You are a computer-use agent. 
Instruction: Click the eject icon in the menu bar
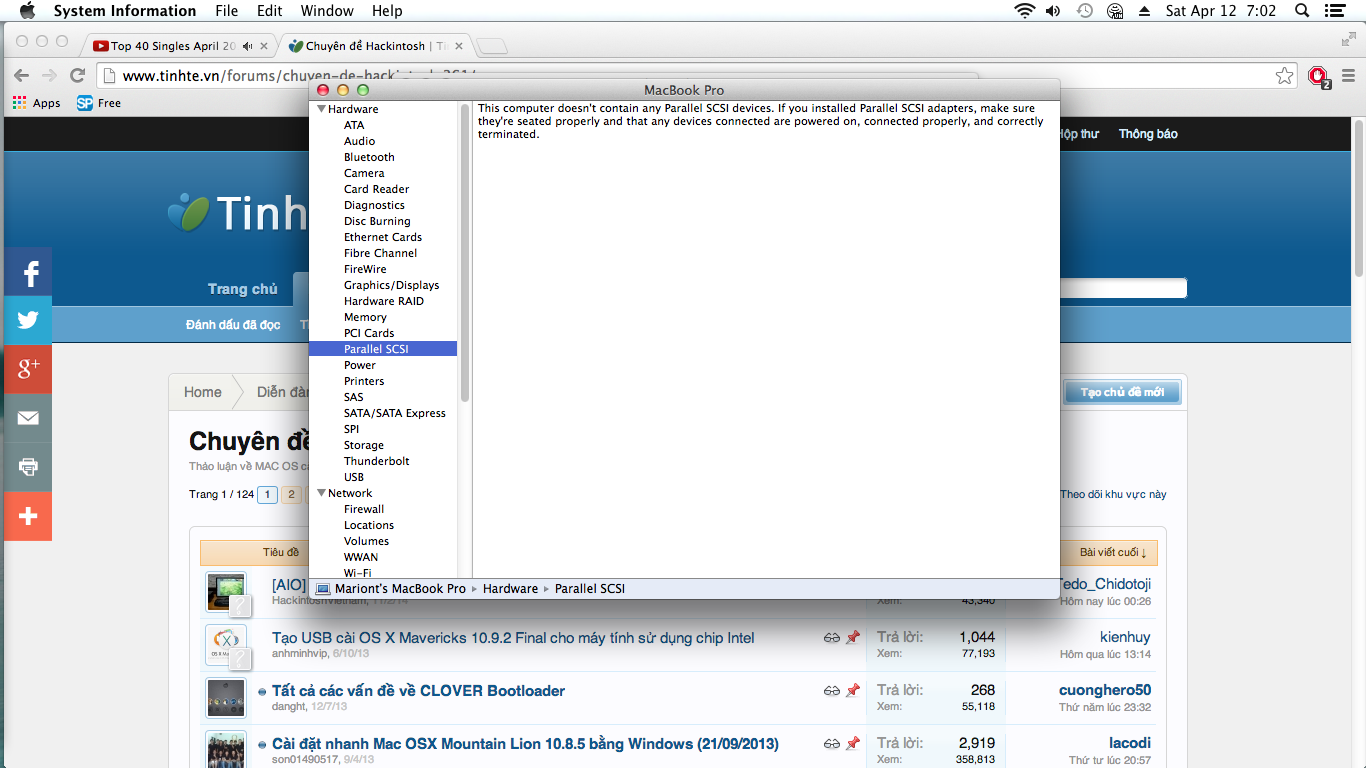[1145, 11]
